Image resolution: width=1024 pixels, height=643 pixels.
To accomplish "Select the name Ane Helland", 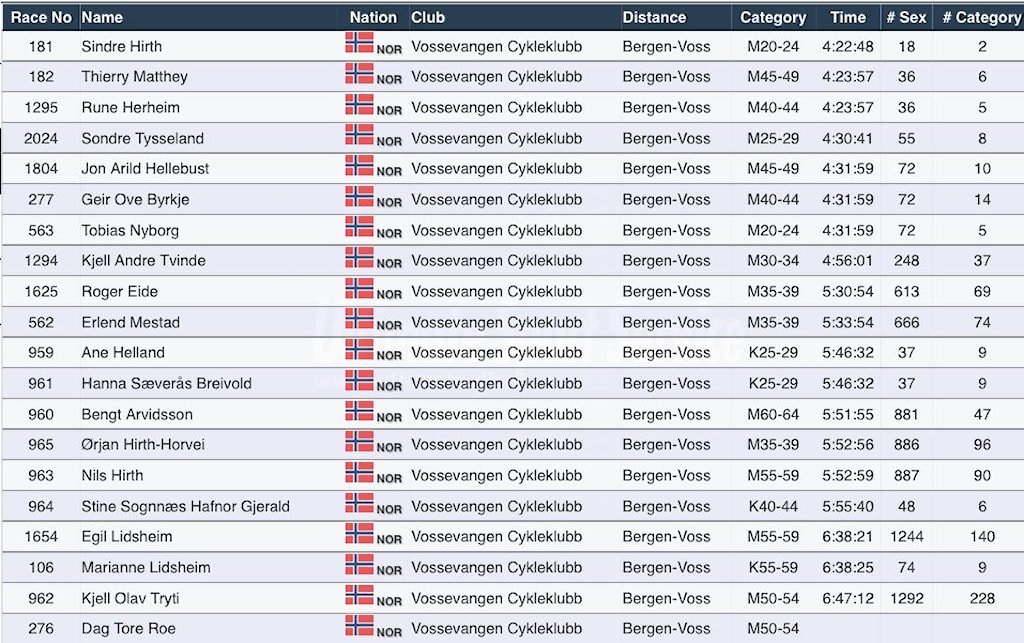I will (123, 353).
